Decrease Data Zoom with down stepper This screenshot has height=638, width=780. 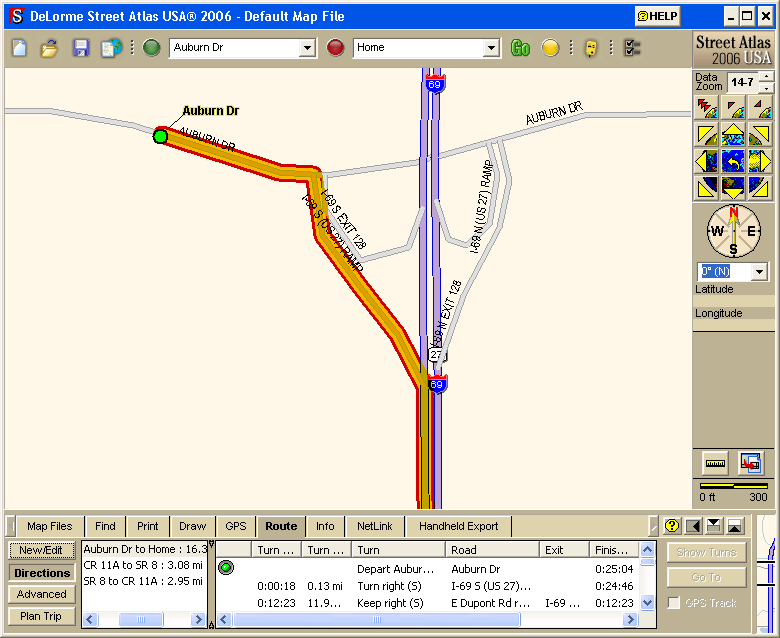click(767, 88)
